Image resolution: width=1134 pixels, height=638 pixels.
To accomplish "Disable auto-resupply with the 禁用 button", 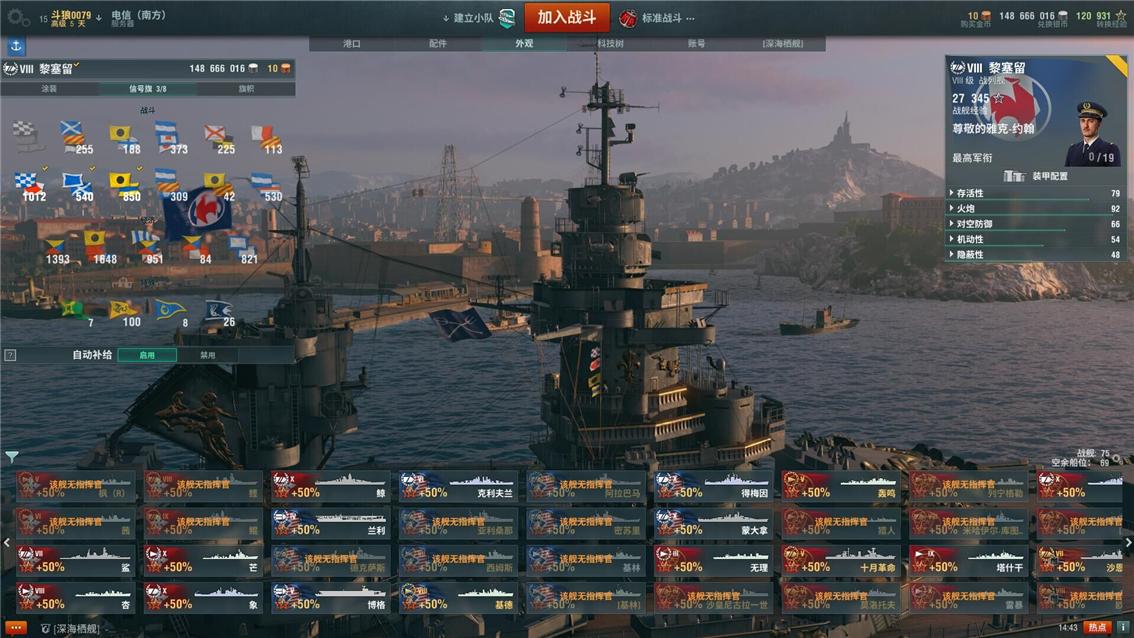I will coord(208,355).
